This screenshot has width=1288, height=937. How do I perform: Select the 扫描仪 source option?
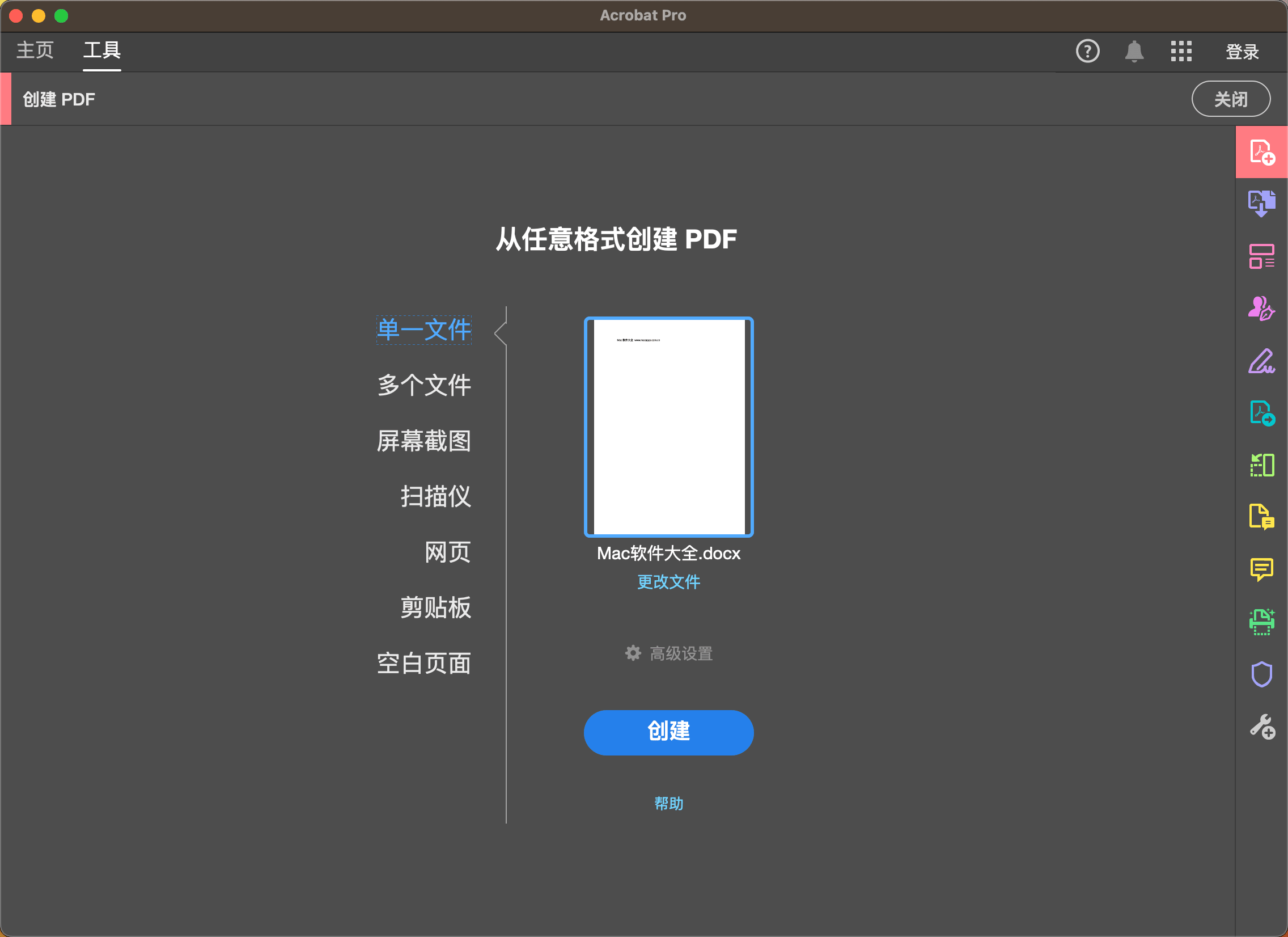[435, 497]
